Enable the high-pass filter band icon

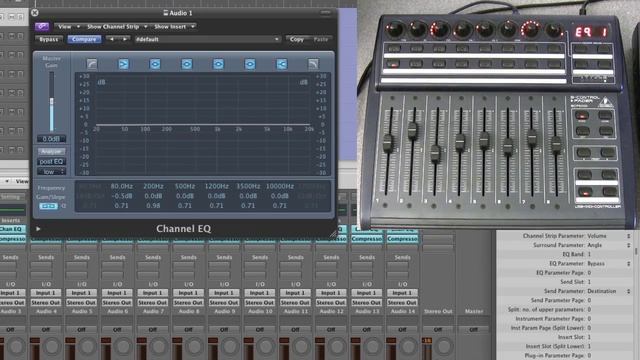click(92, 64)
